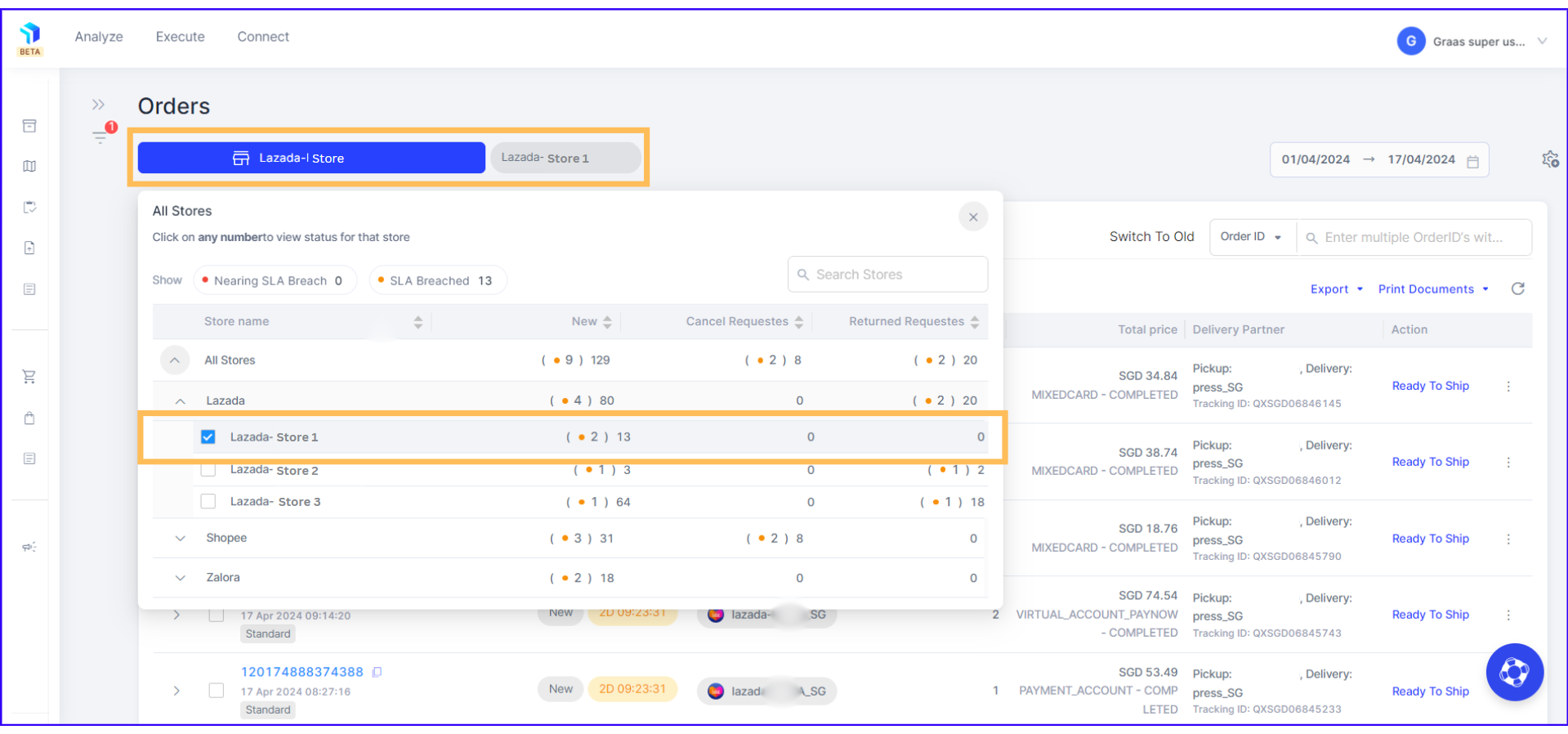Image resolution: width=1568 pixels, height=734 pixels.
Task: Expand the Shopee store group
Action: [181, 538]
